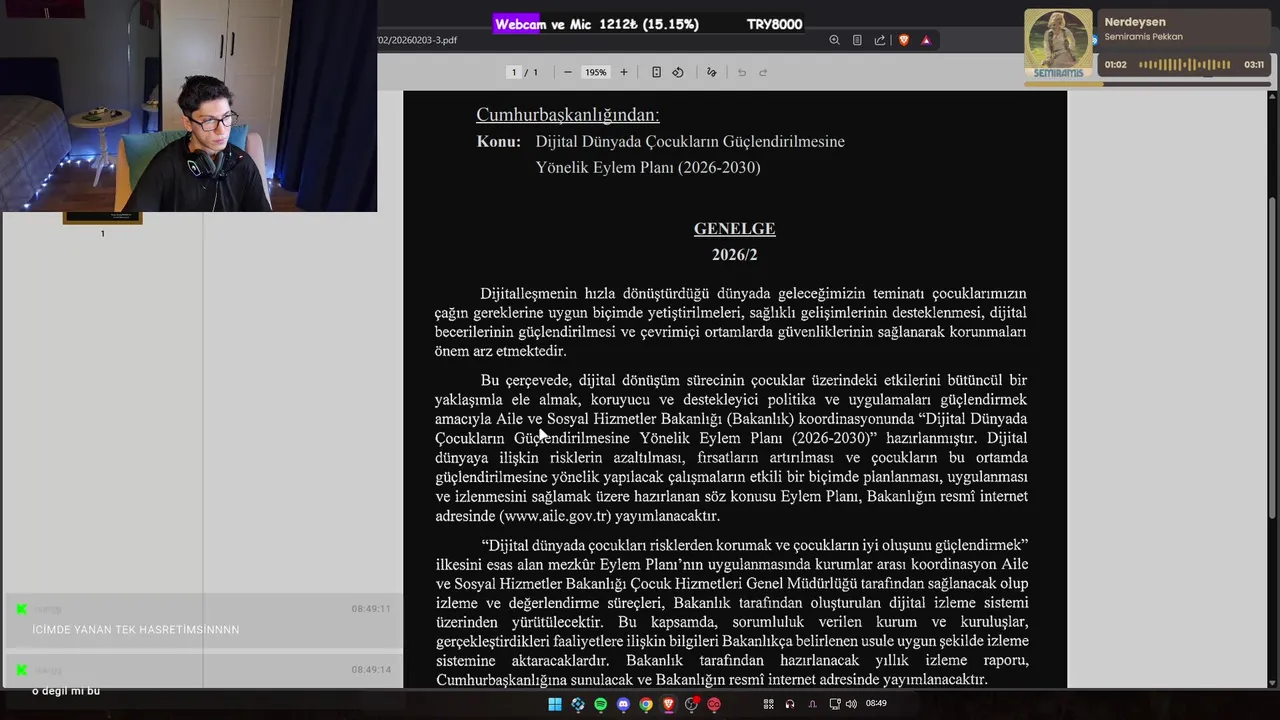Zoom out the PDF with the minus button
Image resolution: width=1280 pixels, height=720 pixels.
(567, 72)
